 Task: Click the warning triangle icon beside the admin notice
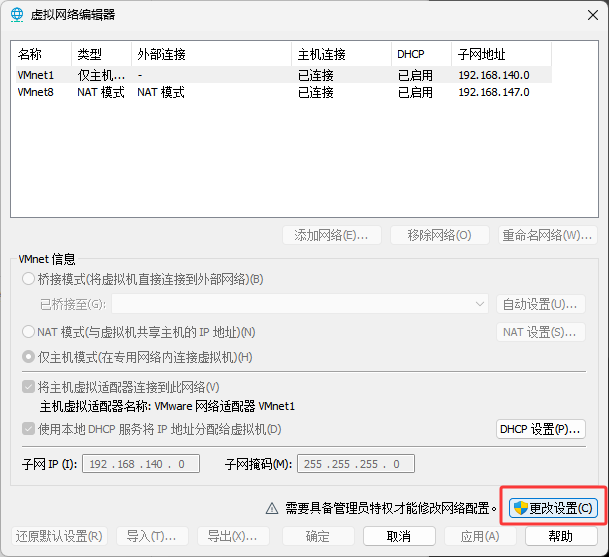[x=272, y=508]
